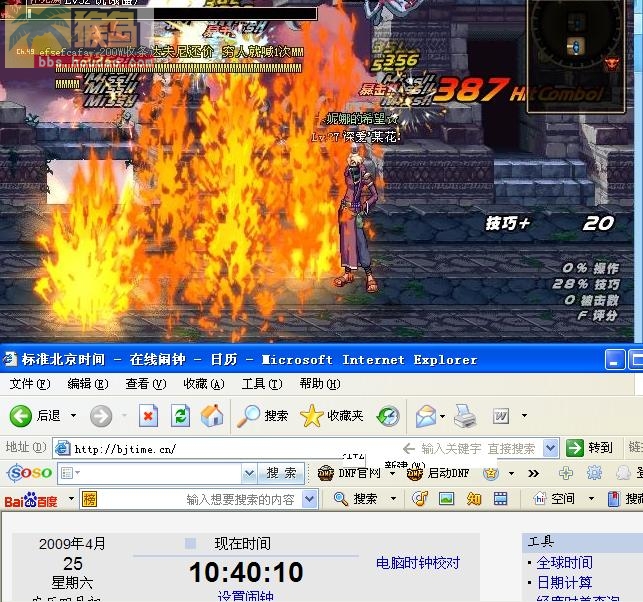Click the SOSO toolbar logo
The width and height of the screenshot is (643, 602).
click(x=30, y=473)
